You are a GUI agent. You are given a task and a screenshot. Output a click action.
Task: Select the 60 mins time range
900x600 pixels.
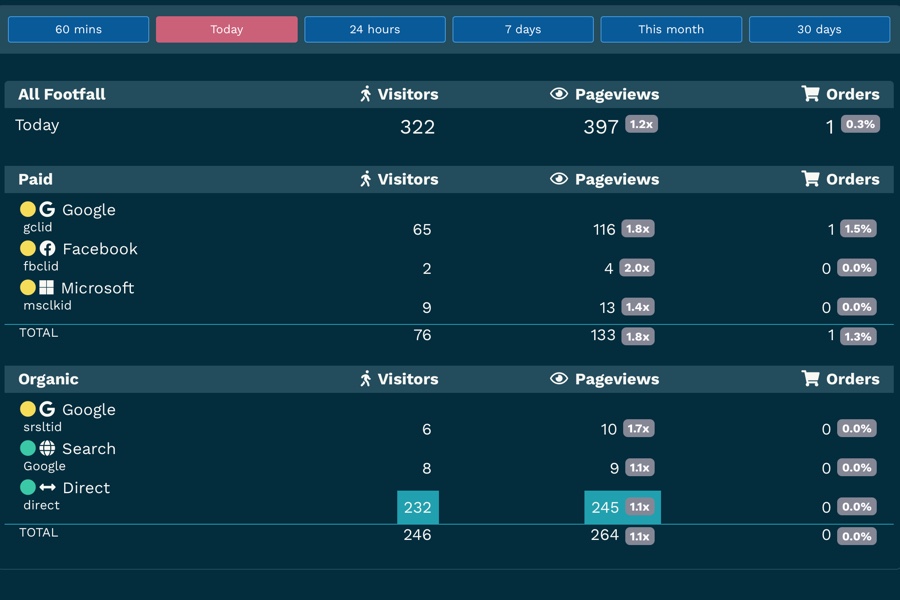pyautogui.click(x=79, y=29)
